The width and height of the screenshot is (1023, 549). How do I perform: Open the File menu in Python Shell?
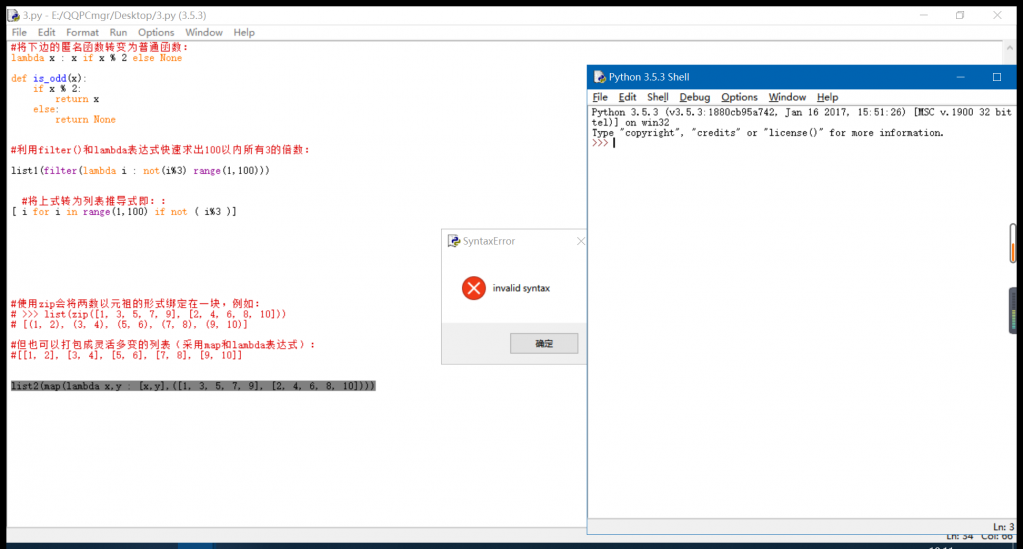click(600, 97)
